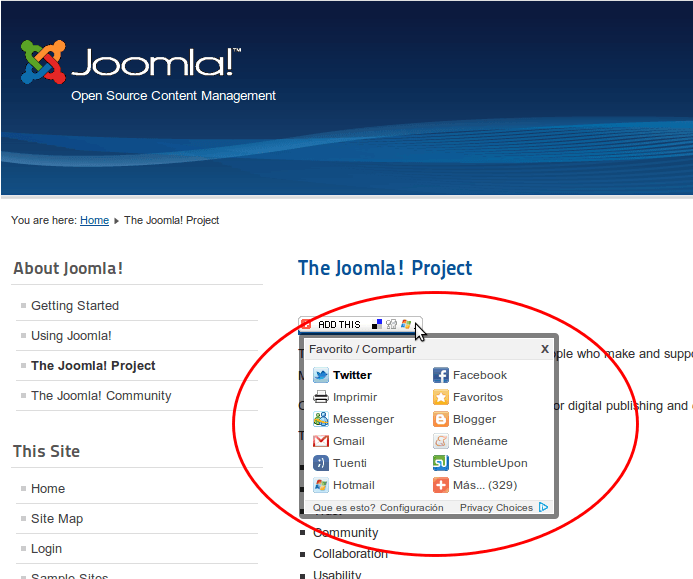Click the Messenger people icon
The width and height of the screenshot is (693, 579).
click(x=321, y=419)
